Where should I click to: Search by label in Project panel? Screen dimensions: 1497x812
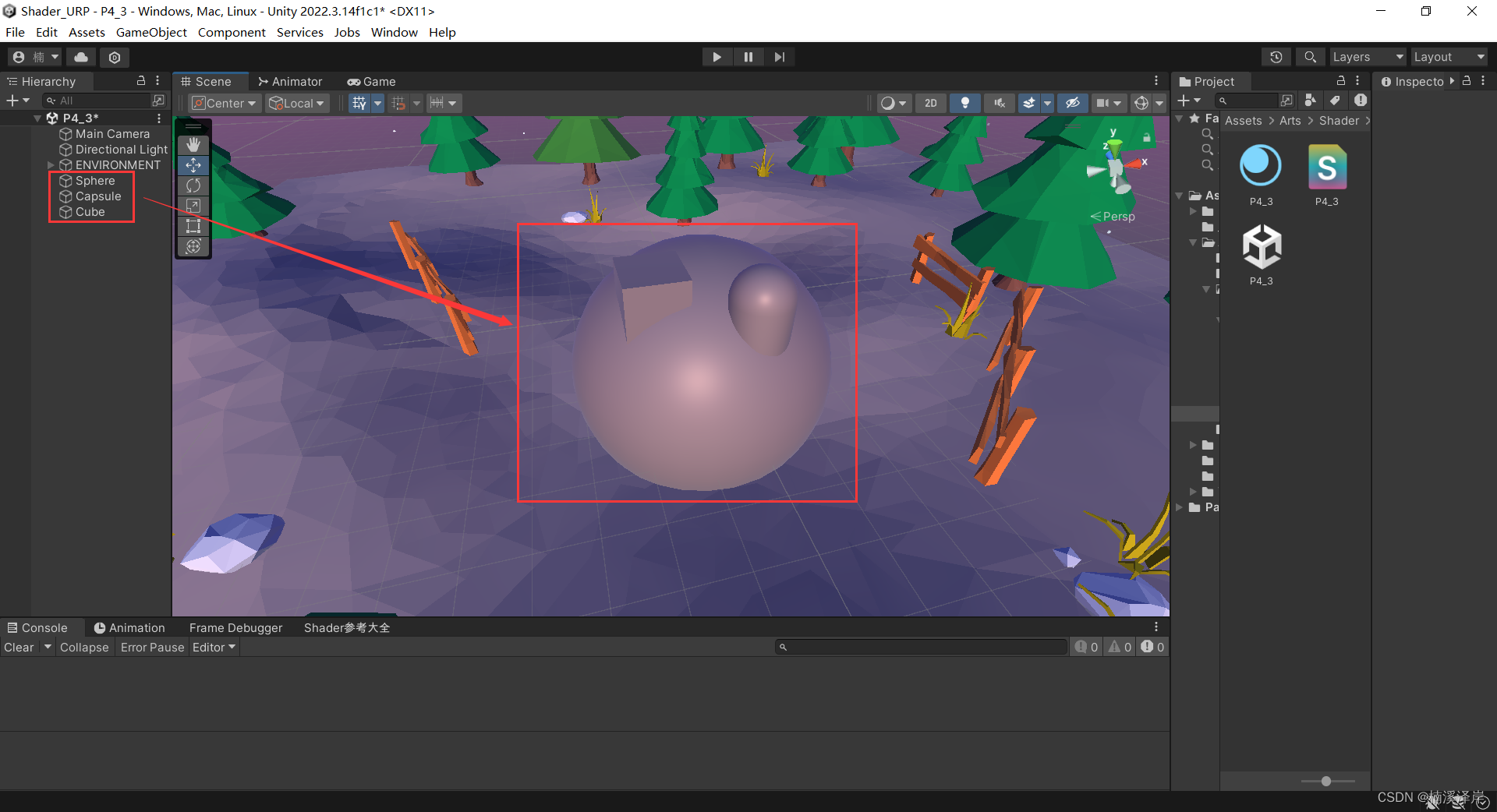[1335, 101]
